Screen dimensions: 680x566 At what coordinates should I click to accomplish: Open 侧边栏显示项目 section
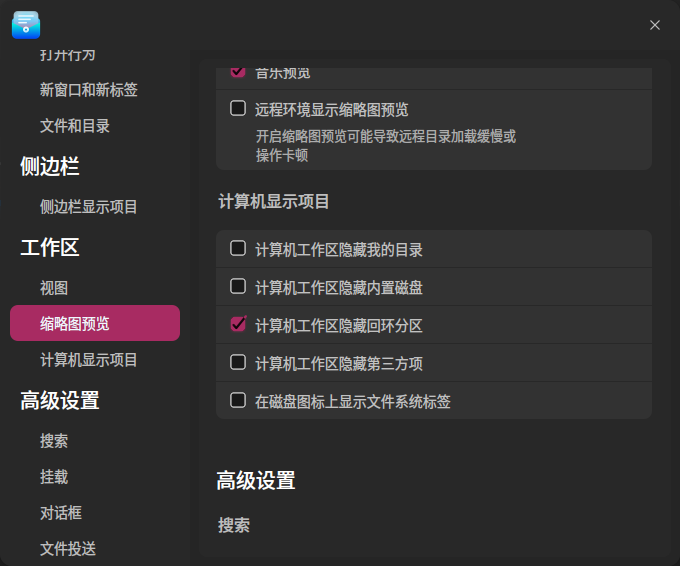89,207
